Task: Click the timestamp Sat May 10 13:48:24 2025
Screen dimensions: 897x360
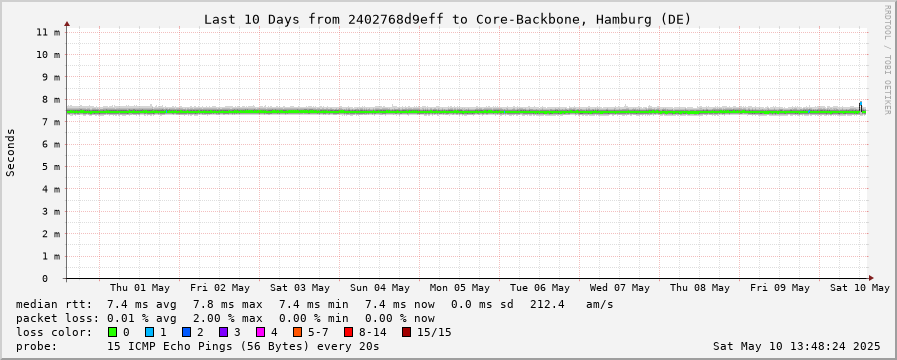Action: click(x=796, y=346)
